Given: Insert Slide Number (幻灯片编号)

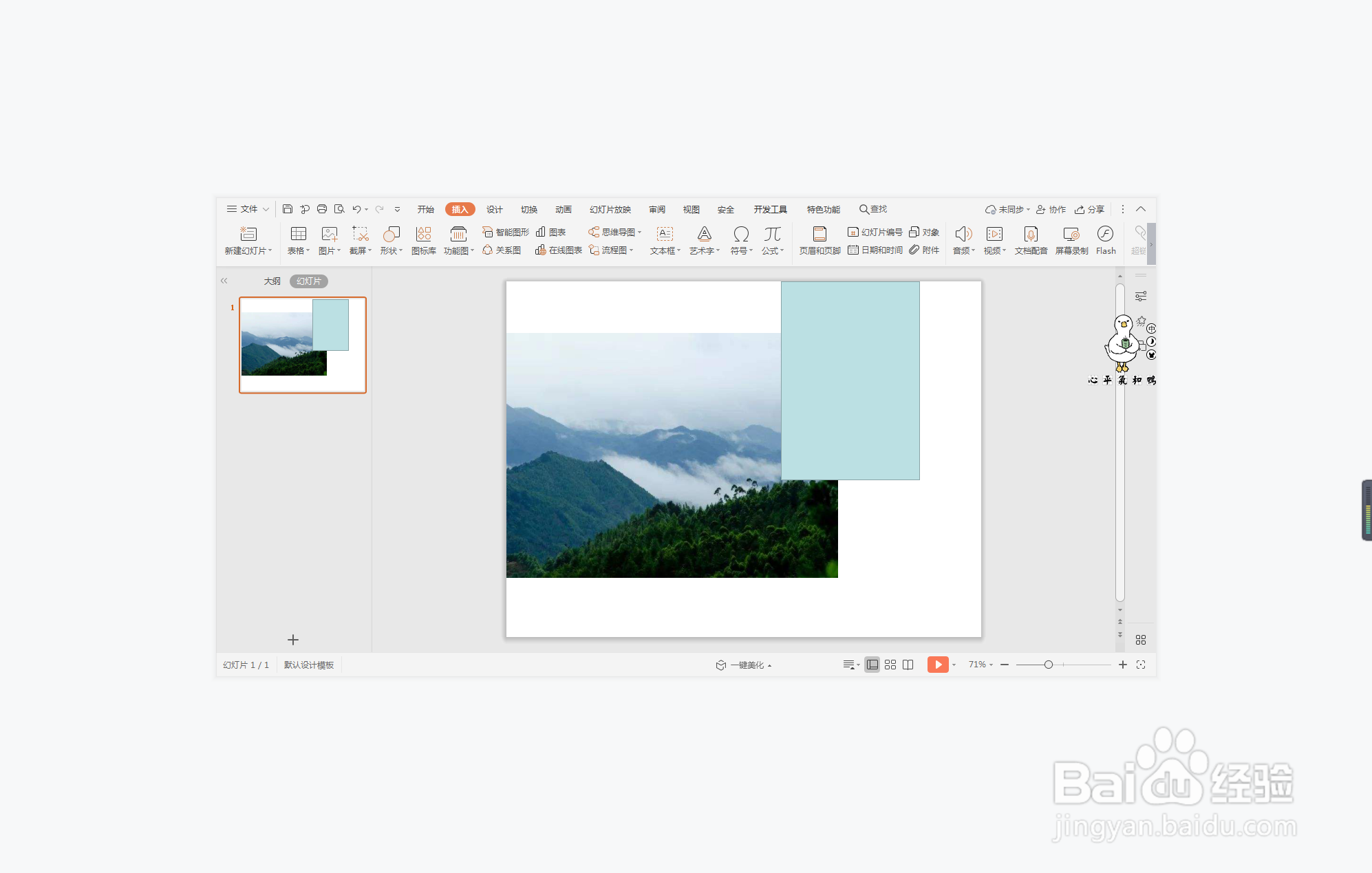Looking at the screenshot, I should tap(875, 233).
